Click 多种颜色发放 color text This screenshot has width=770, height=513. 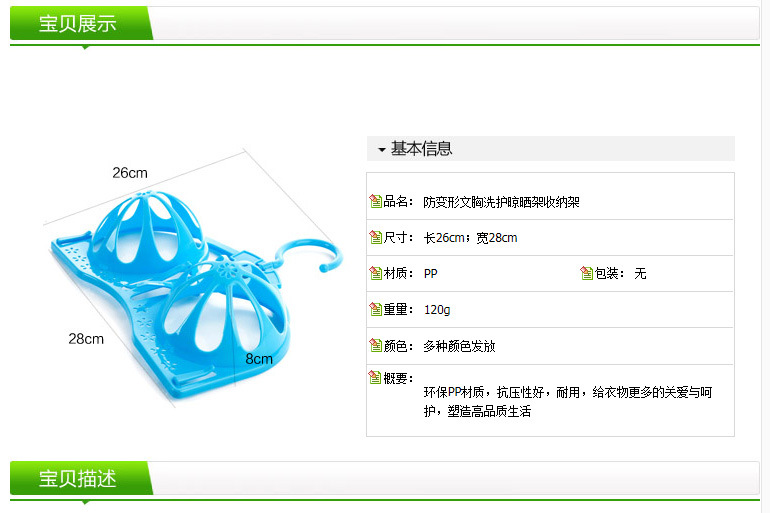click(459, 346)
